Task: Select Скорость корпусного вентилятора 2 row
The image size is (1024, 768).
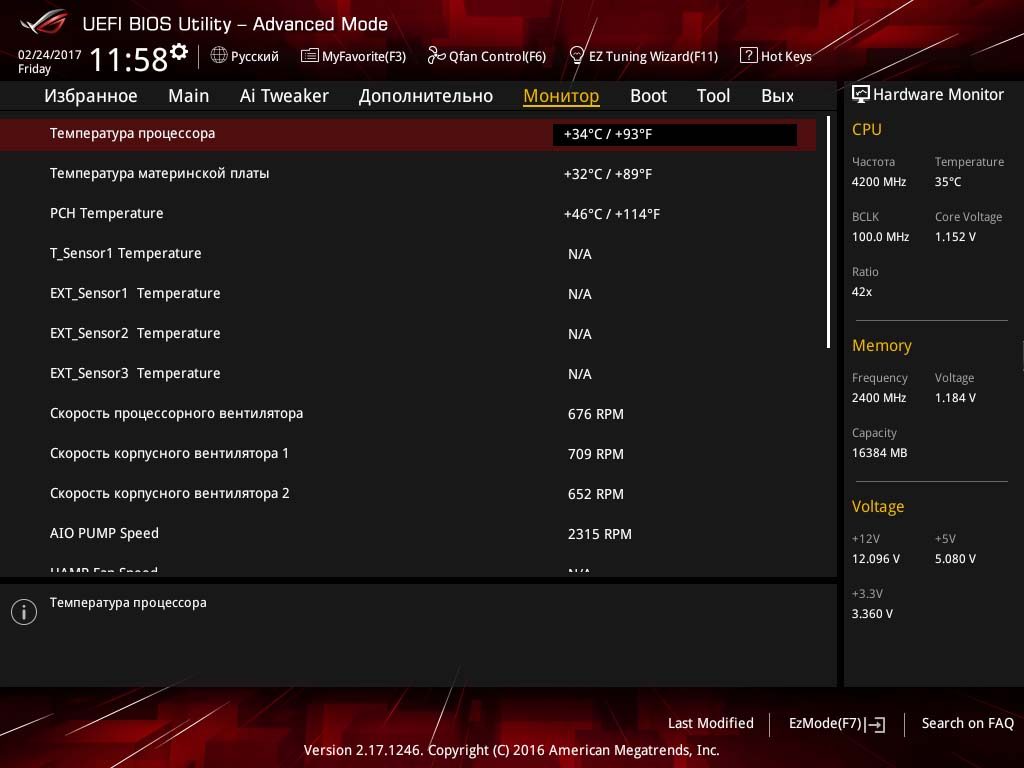Action: pyautogui.click(x=408, y=494)
